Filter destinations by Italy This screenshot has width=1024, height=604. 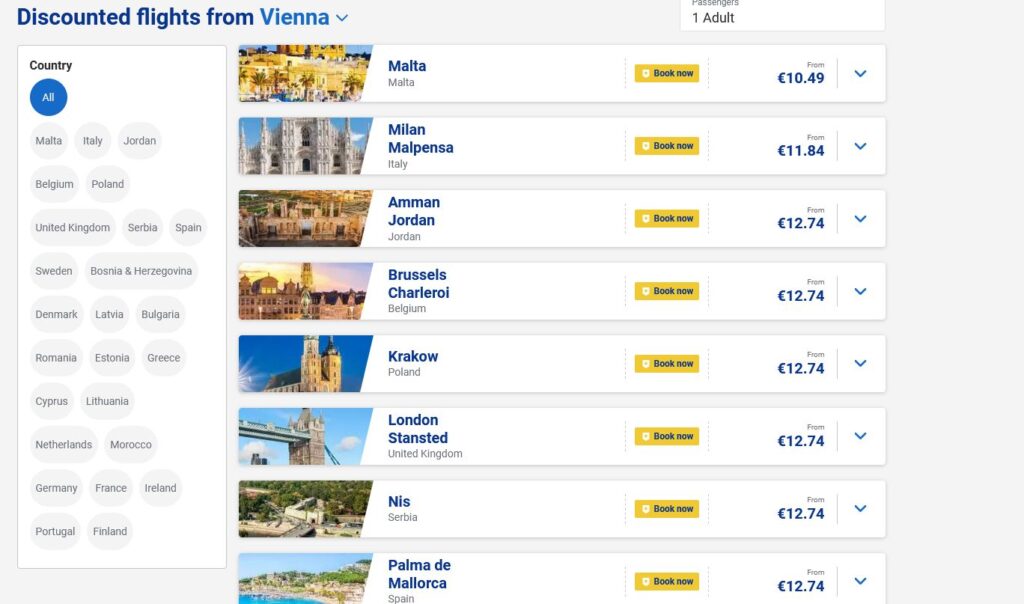point(93,141)
